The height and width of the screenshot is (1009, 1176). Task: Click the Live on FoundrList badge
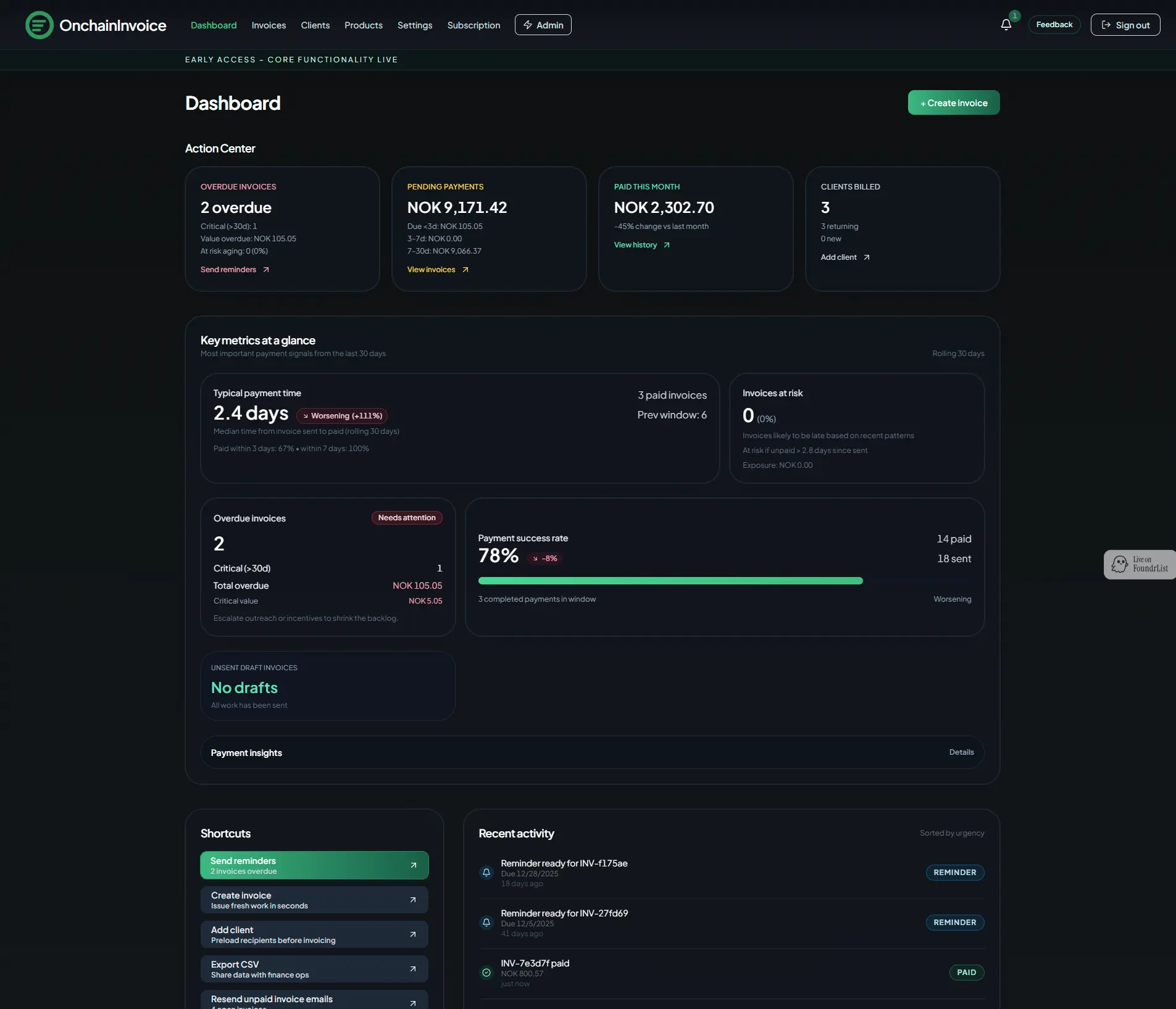(x=1140, y=564)
